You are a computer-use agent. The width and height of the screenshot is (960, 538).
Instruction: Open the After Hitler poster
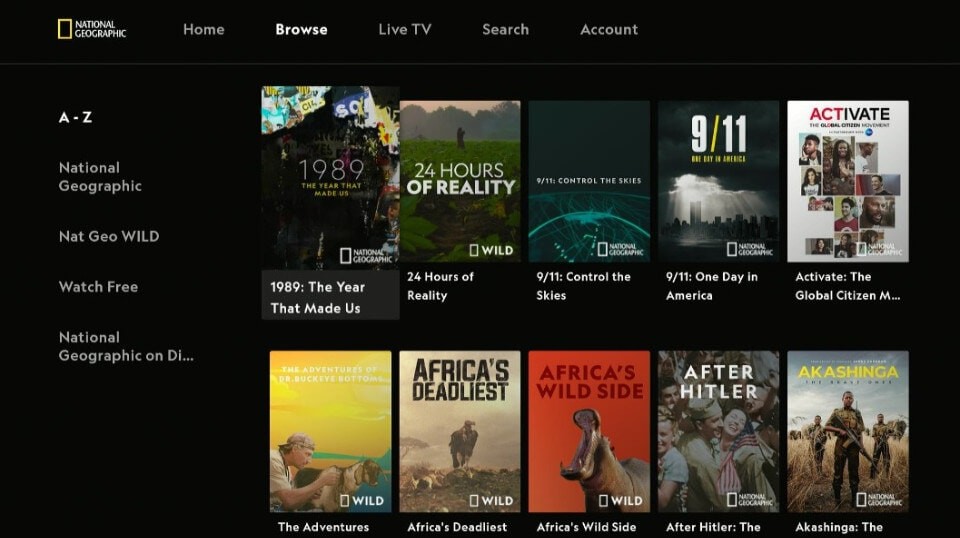pyautogui.click(x=718, y=431)
